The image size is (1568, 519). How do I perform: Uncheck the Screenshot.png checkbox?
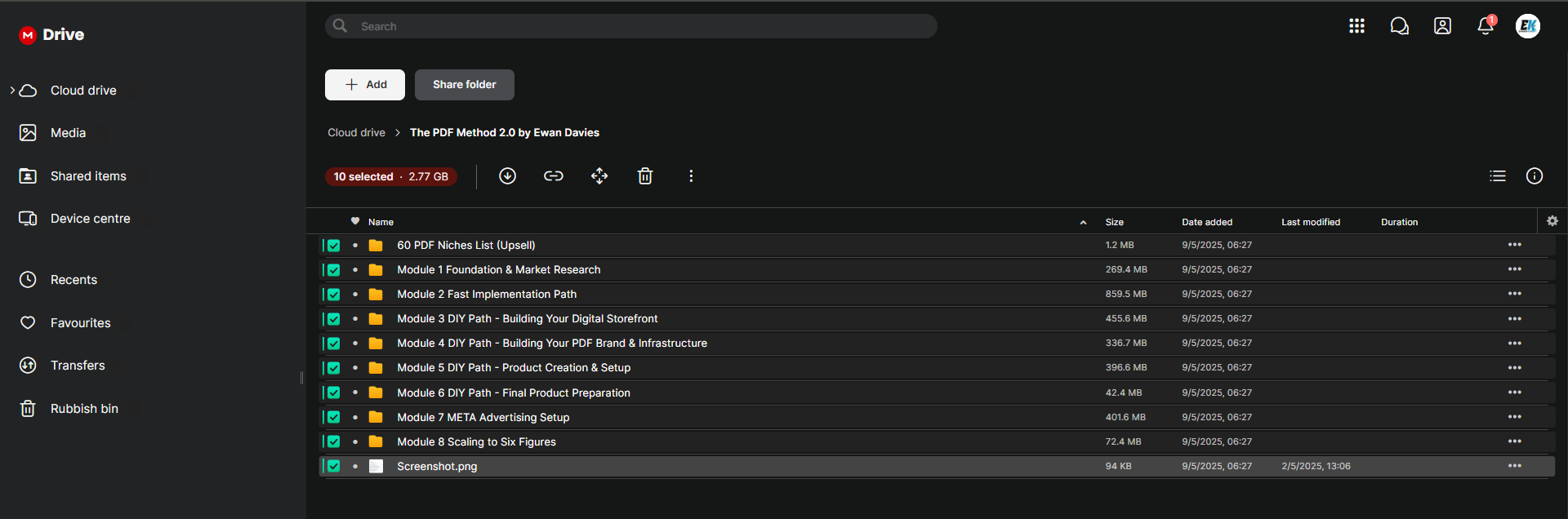pos(334,466)
